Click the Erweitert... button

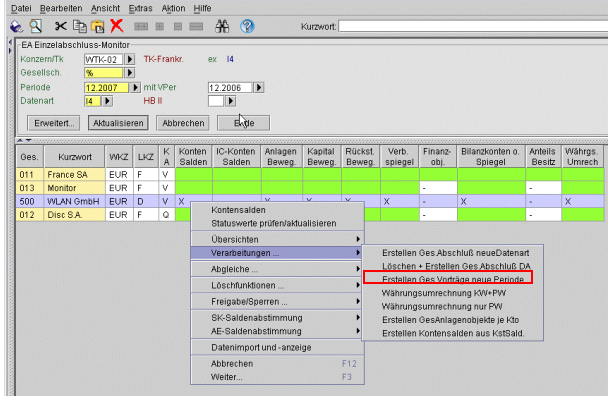pyautogui.click(x=54, y=123)
